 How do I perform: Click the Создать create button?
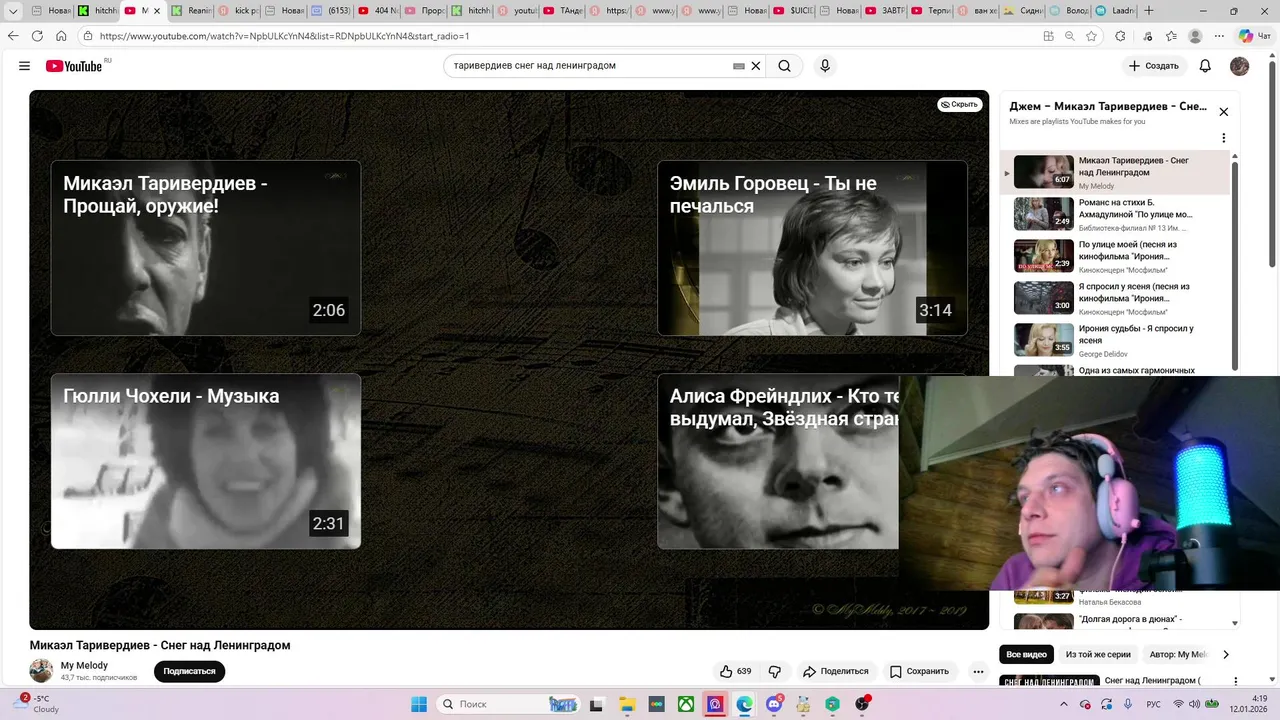click(1153, 66)
